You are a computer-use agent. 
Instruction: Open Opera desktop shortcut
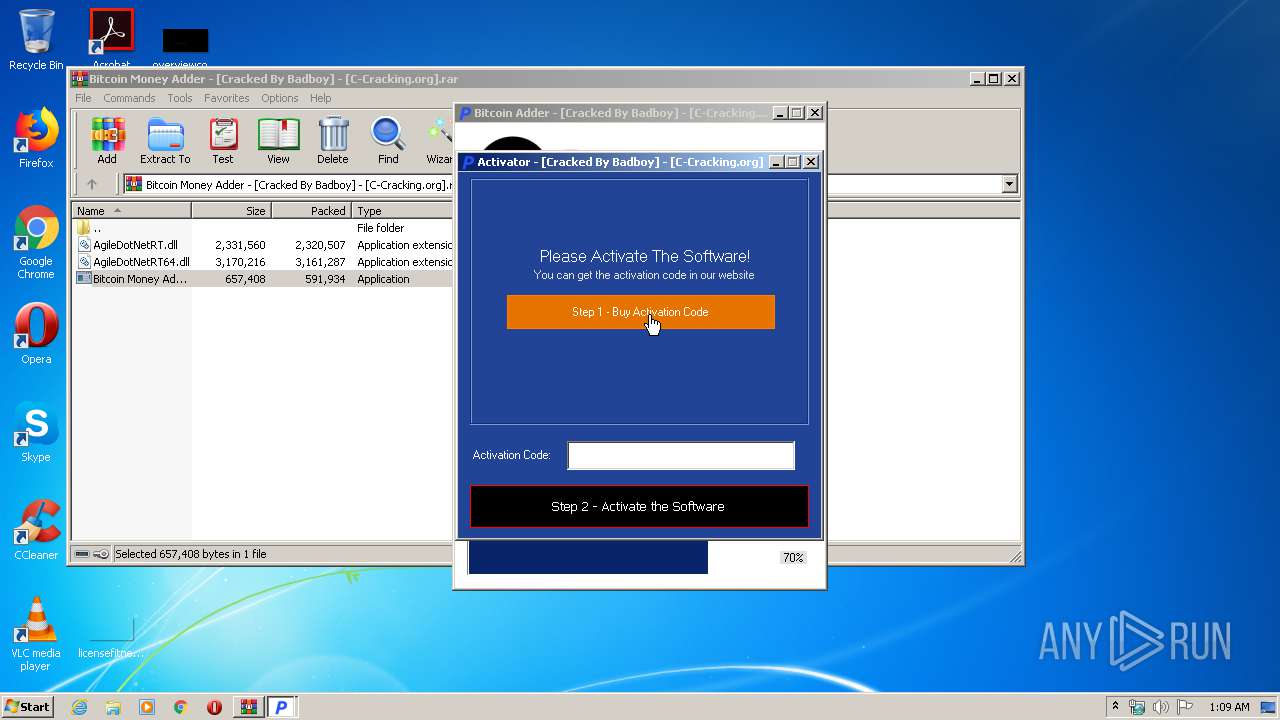point(36,334)
